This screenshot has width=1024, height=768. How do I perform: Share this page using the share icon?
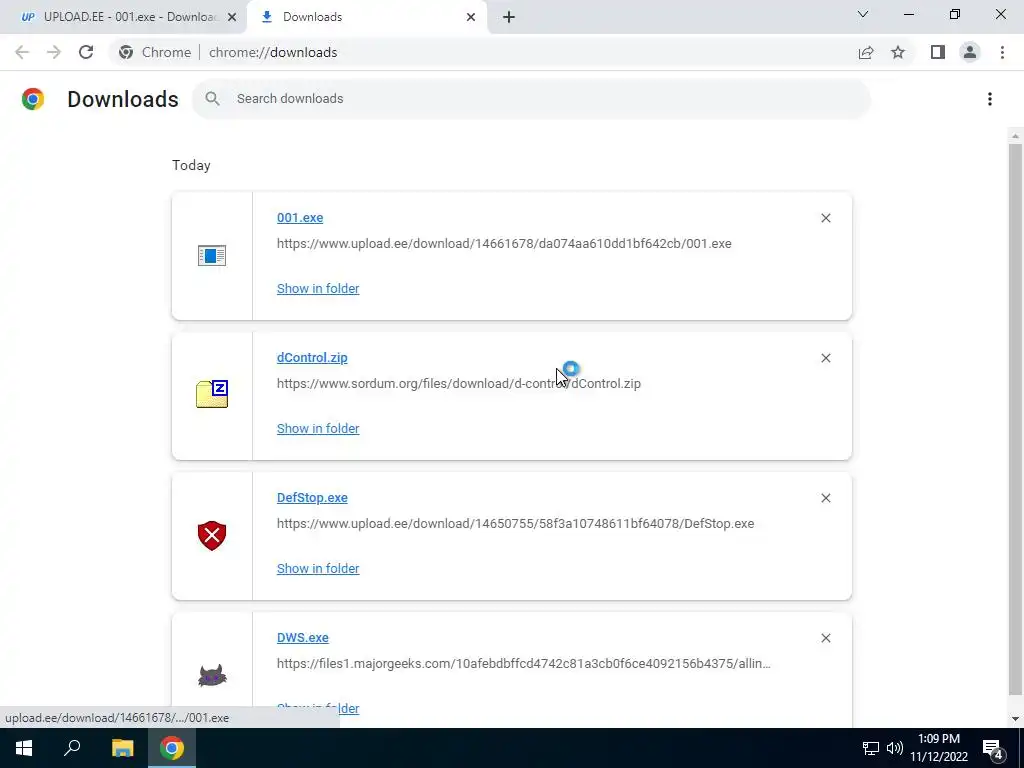coord(866,52)
